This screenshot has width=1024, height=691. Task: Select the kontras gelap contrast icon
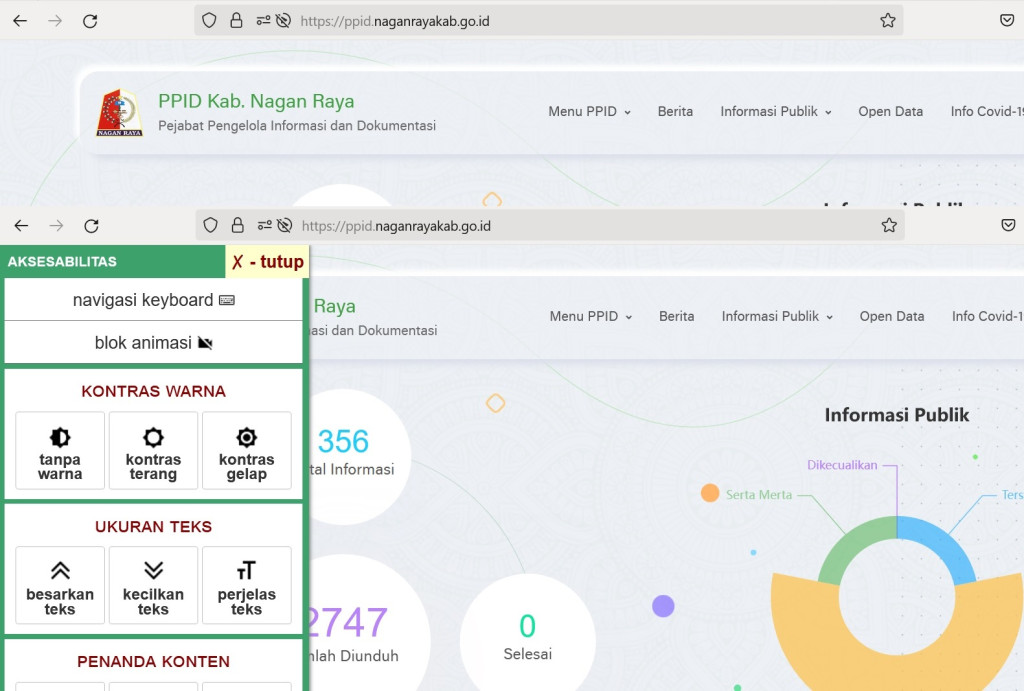click(246, 451)
